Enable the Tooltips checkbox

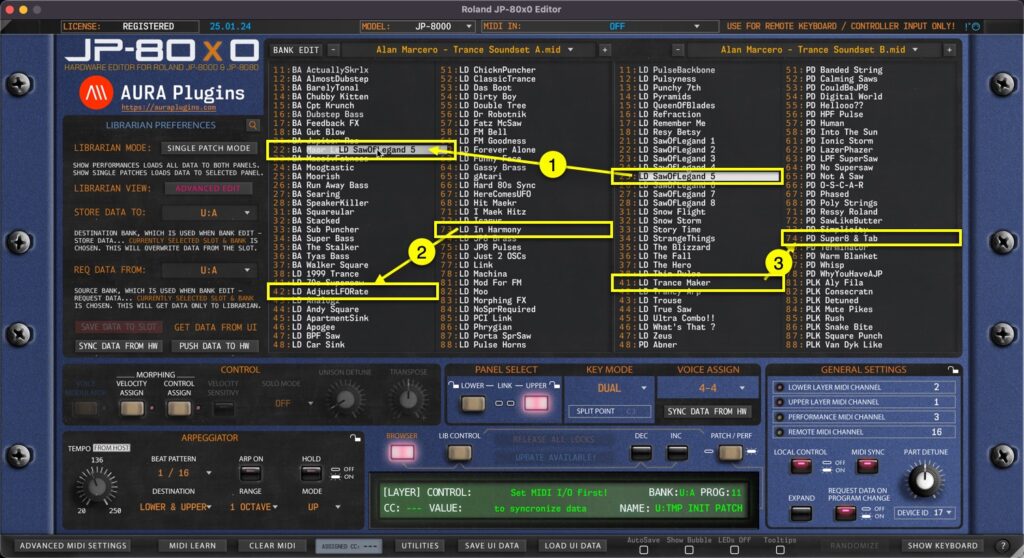[x=780, y=550]
